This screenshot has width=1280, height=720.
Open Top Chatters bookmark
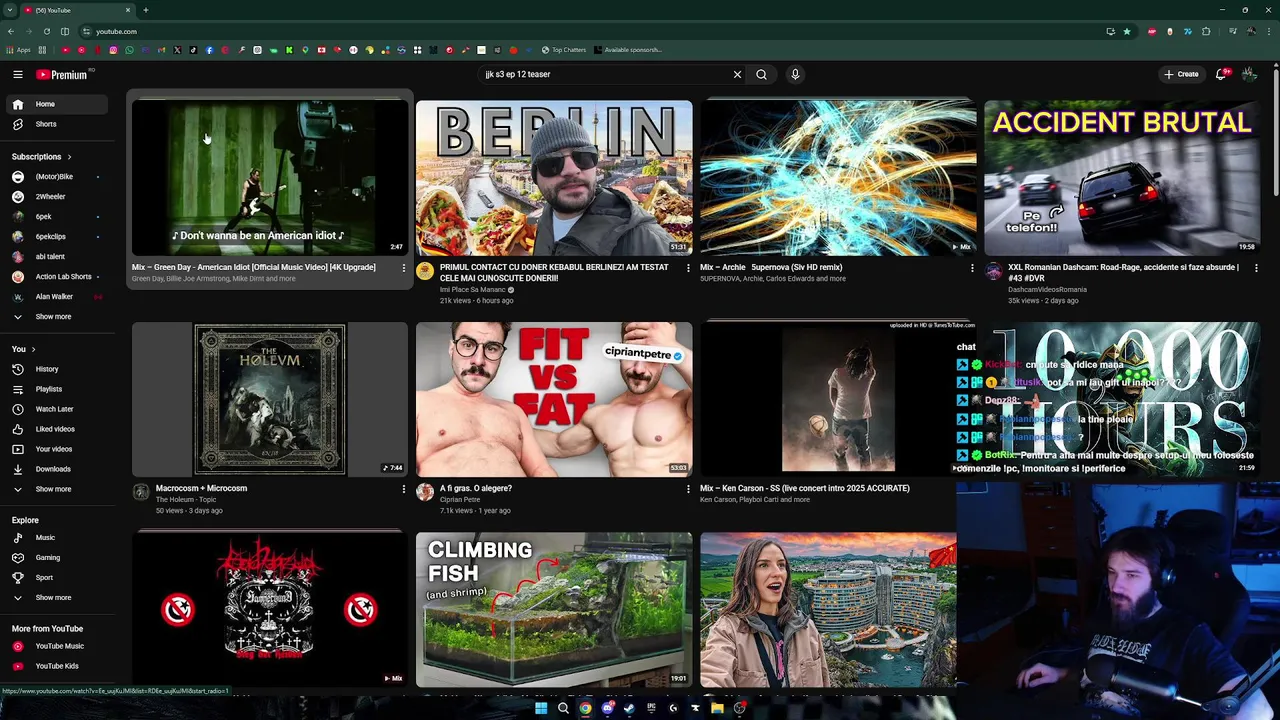tap(563, 50)
